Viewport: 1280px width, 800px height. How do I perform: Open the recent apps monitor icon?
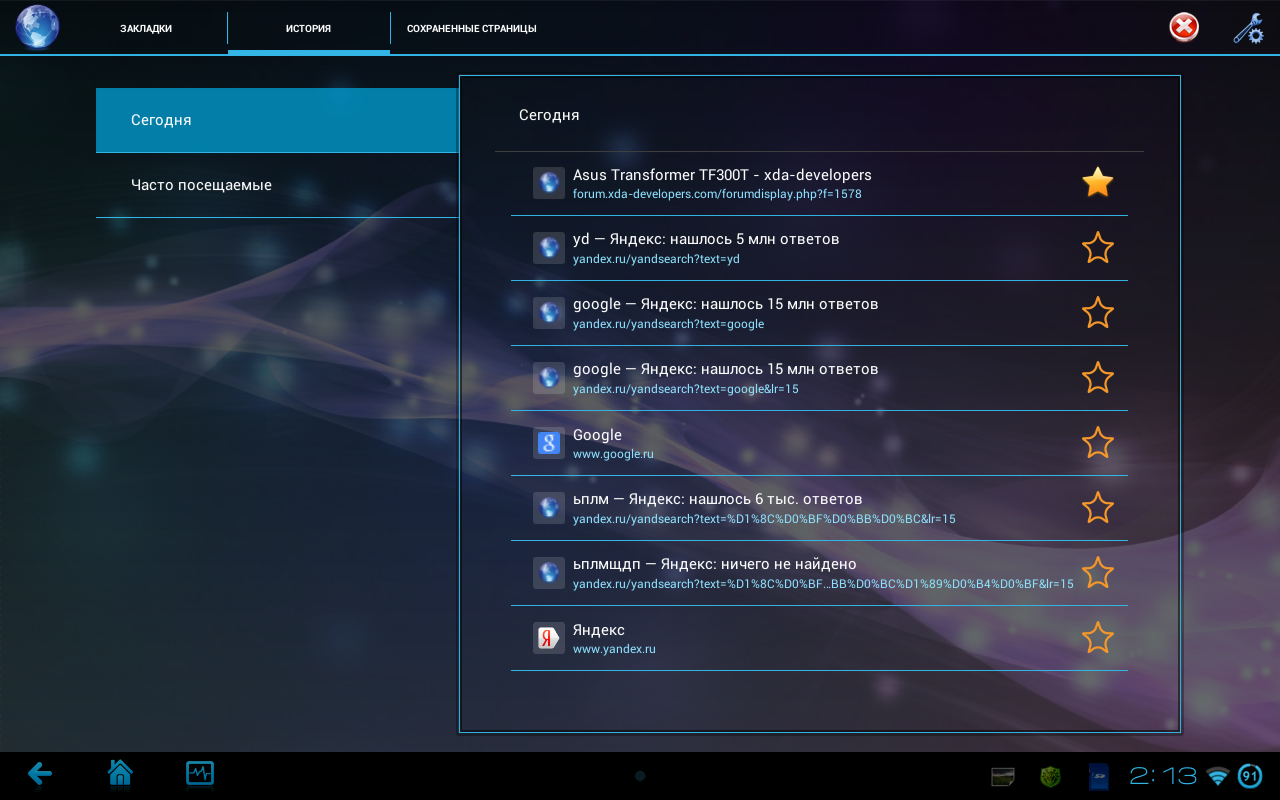(x=200, y=773)
